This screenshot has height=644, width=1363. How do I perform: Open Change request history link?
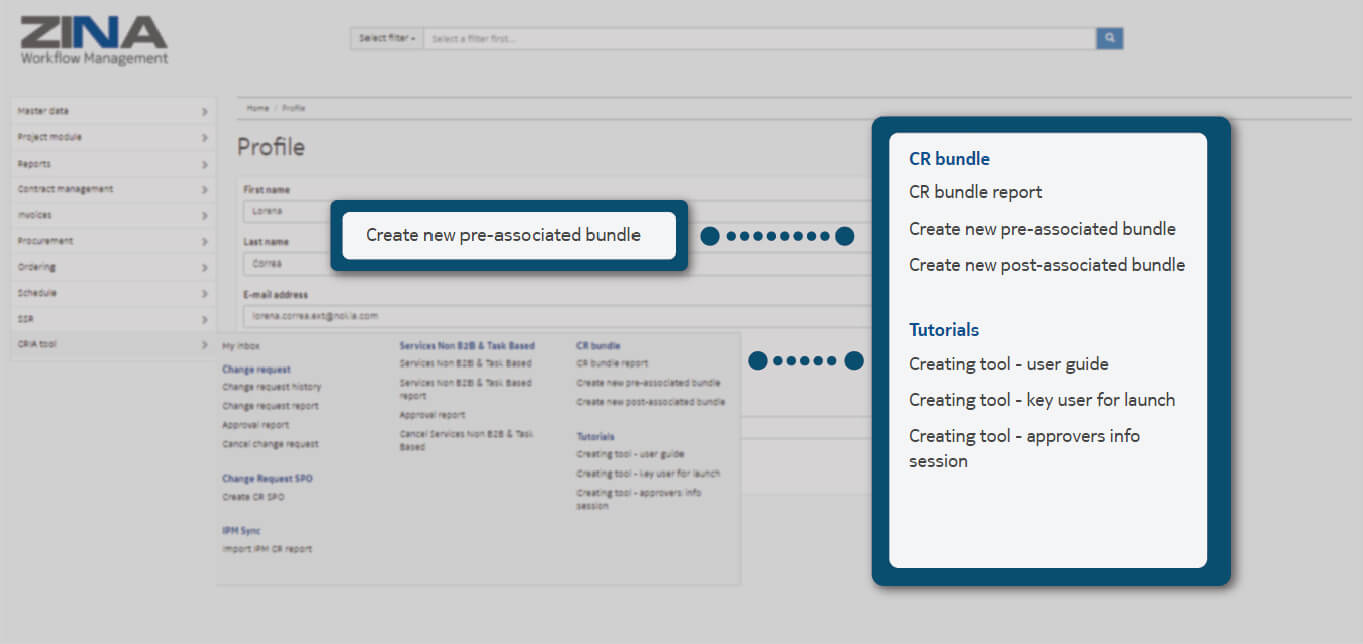[x=271, y=387]
